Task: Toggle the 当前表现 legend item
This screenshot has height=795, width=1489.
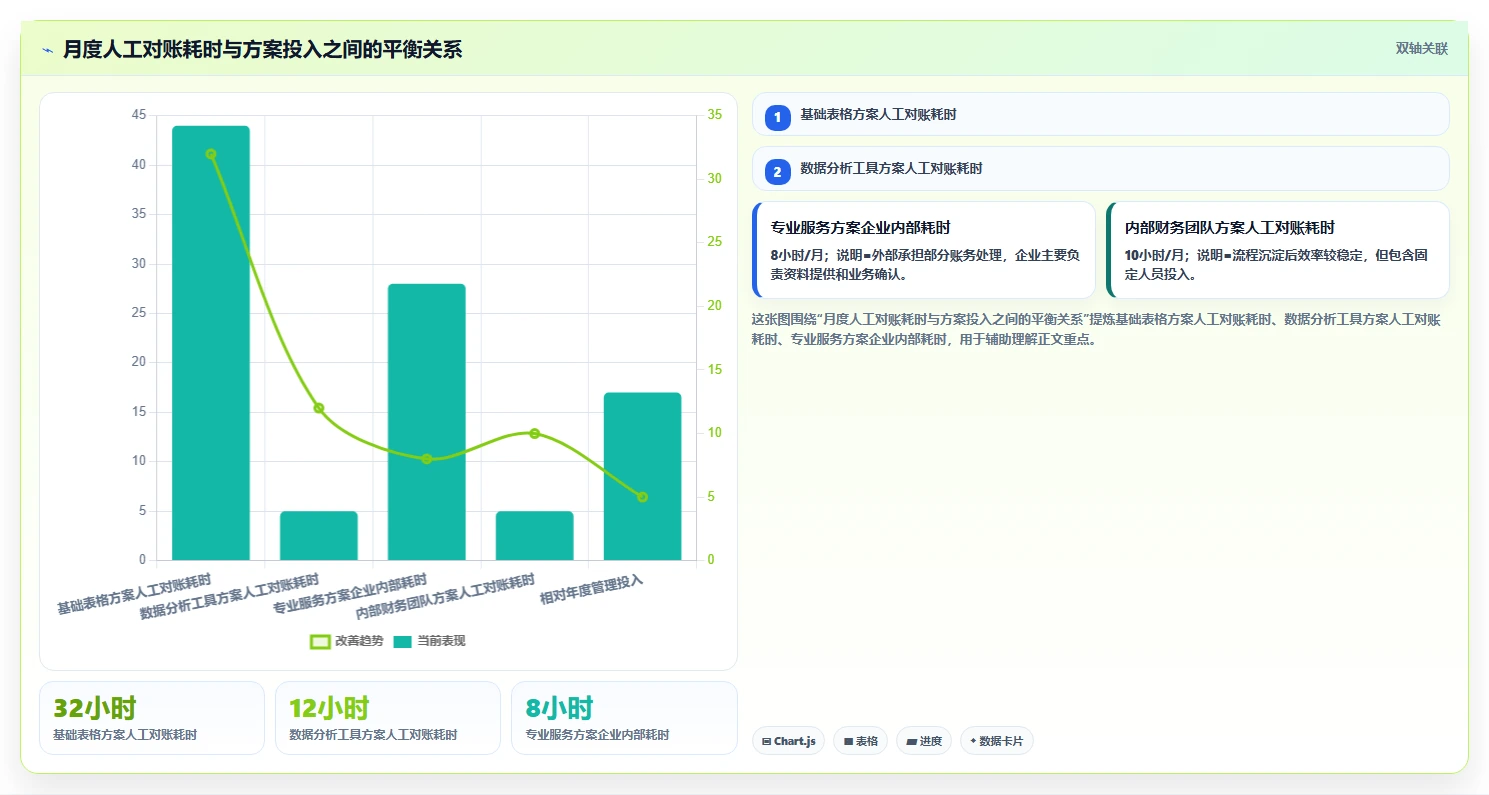Action: (428, 641)
